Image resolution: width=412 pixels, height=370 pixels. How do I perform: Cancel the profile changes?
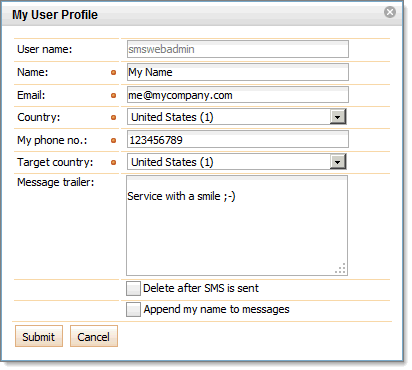(x=94, y=336)
